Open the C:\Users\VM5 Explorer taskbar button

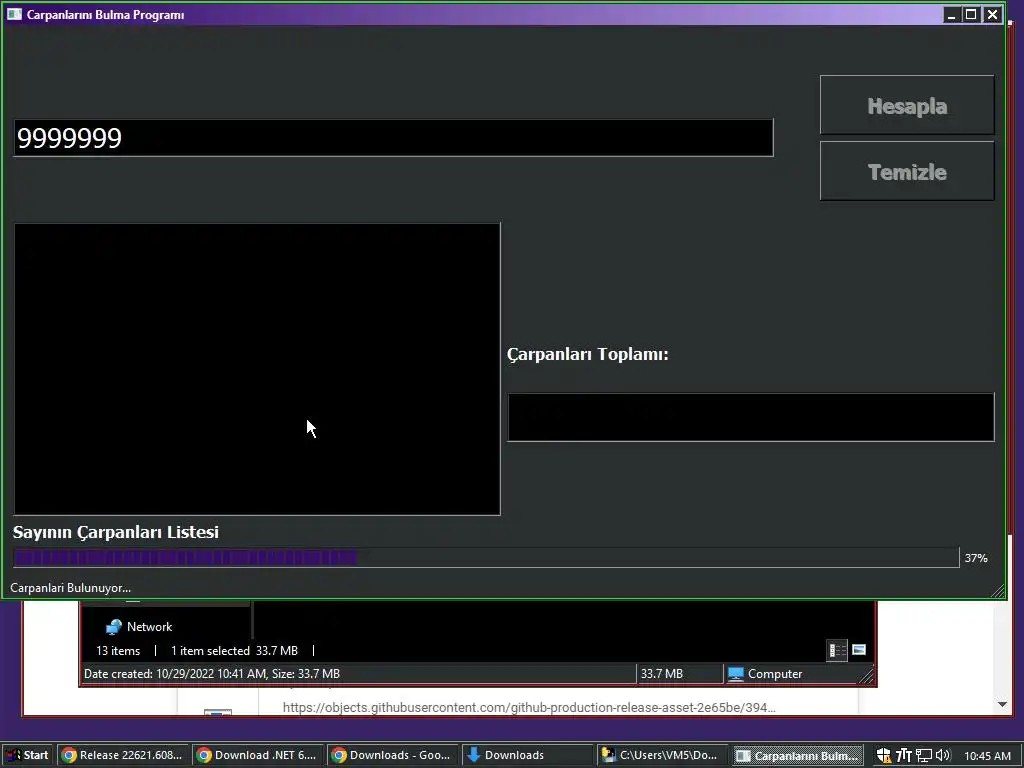pos(662,755)
